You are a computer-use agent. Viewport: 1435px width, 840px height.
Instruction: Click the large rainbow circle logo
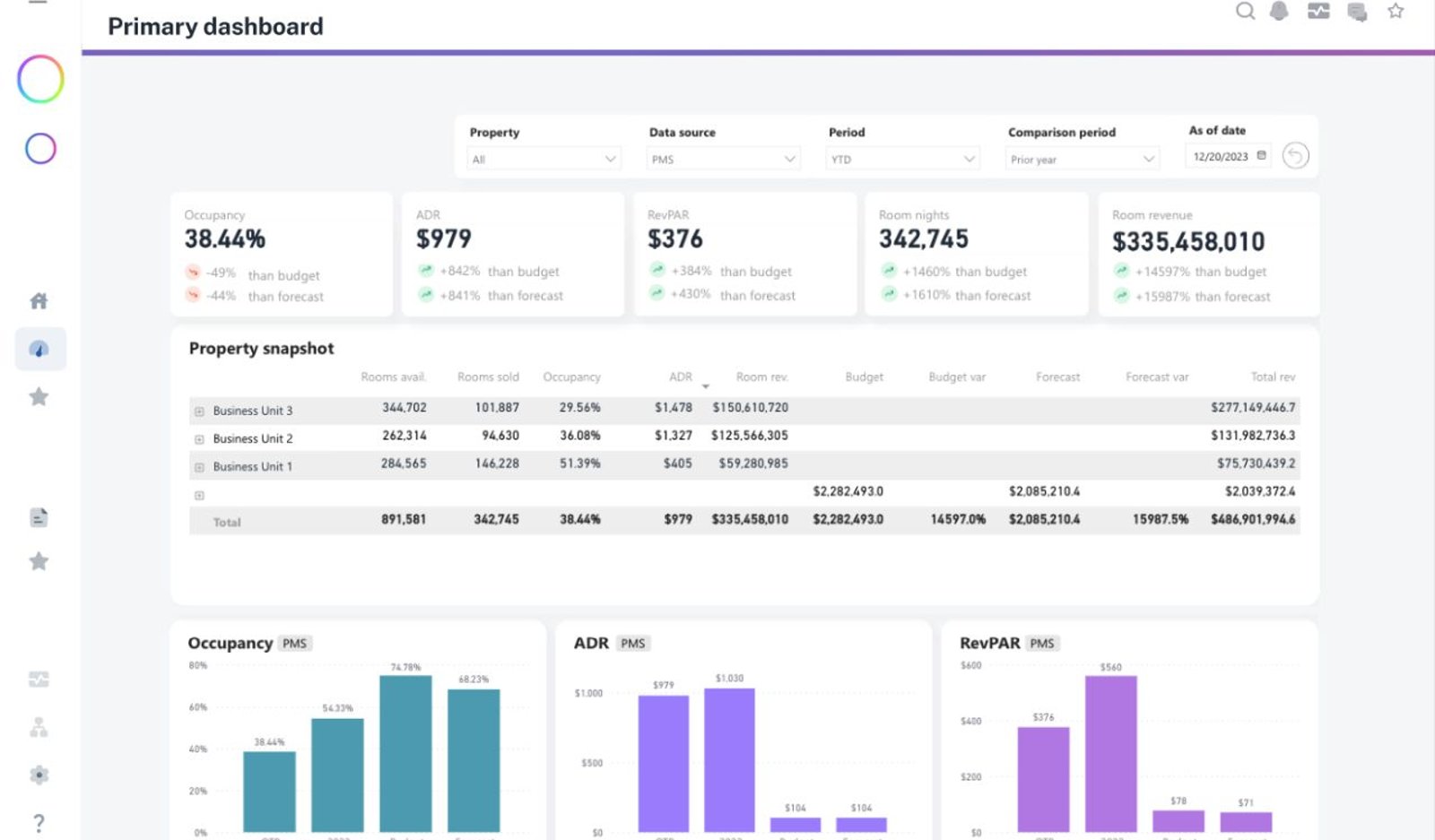[x=40, y=79]
